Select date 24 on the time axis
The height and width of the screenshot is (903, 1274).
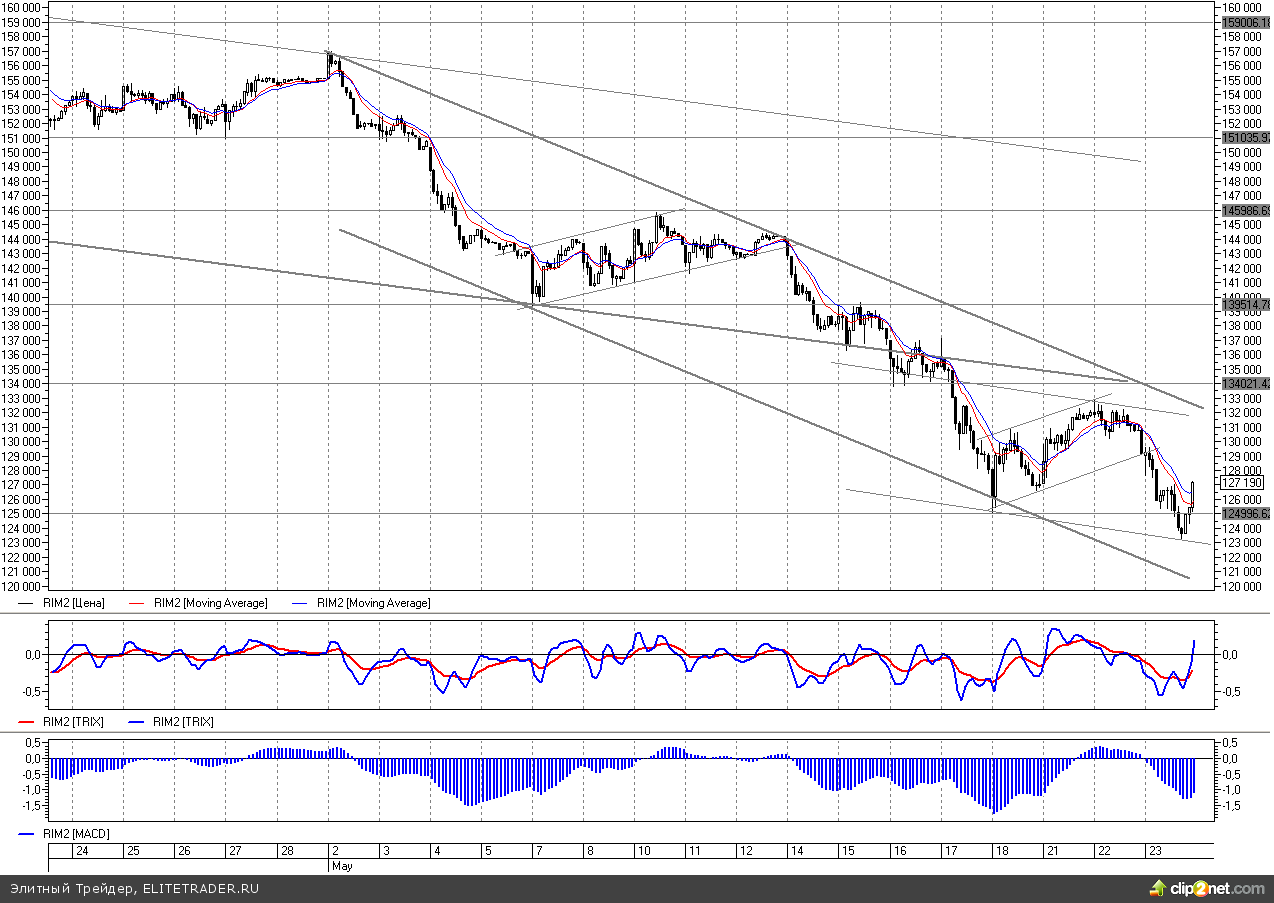point(82,851)
